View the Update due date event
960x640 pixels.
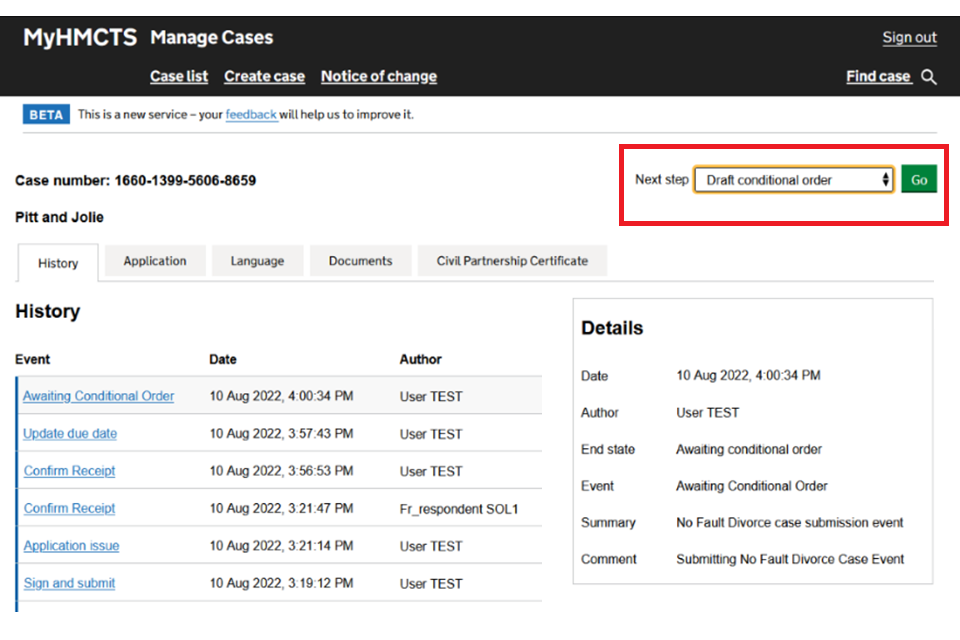pyautogui.click(x=70, y=434)
